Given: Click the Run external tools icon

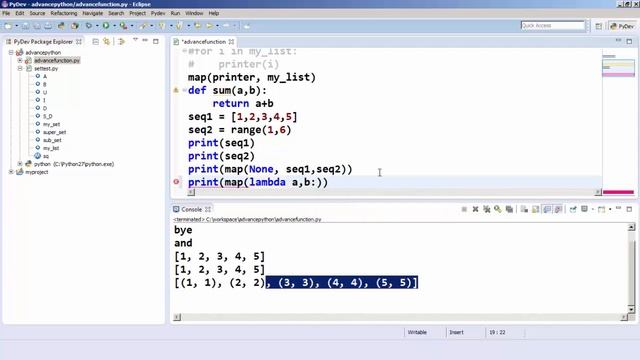Looking at the screenshot, I should pos(123,26).
